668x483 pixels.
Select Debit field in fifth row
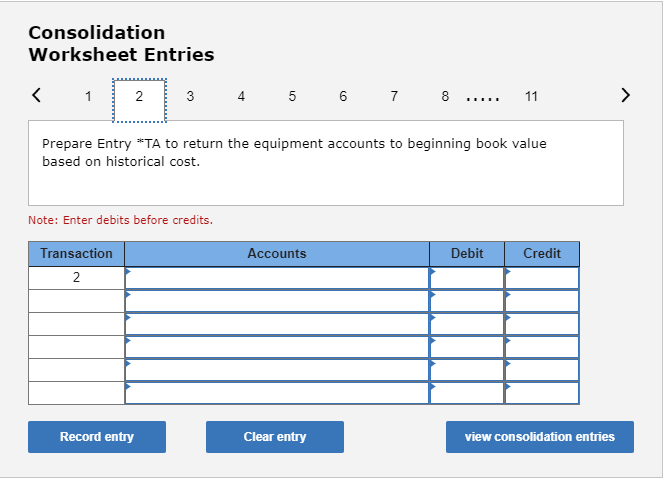[467, 370]
